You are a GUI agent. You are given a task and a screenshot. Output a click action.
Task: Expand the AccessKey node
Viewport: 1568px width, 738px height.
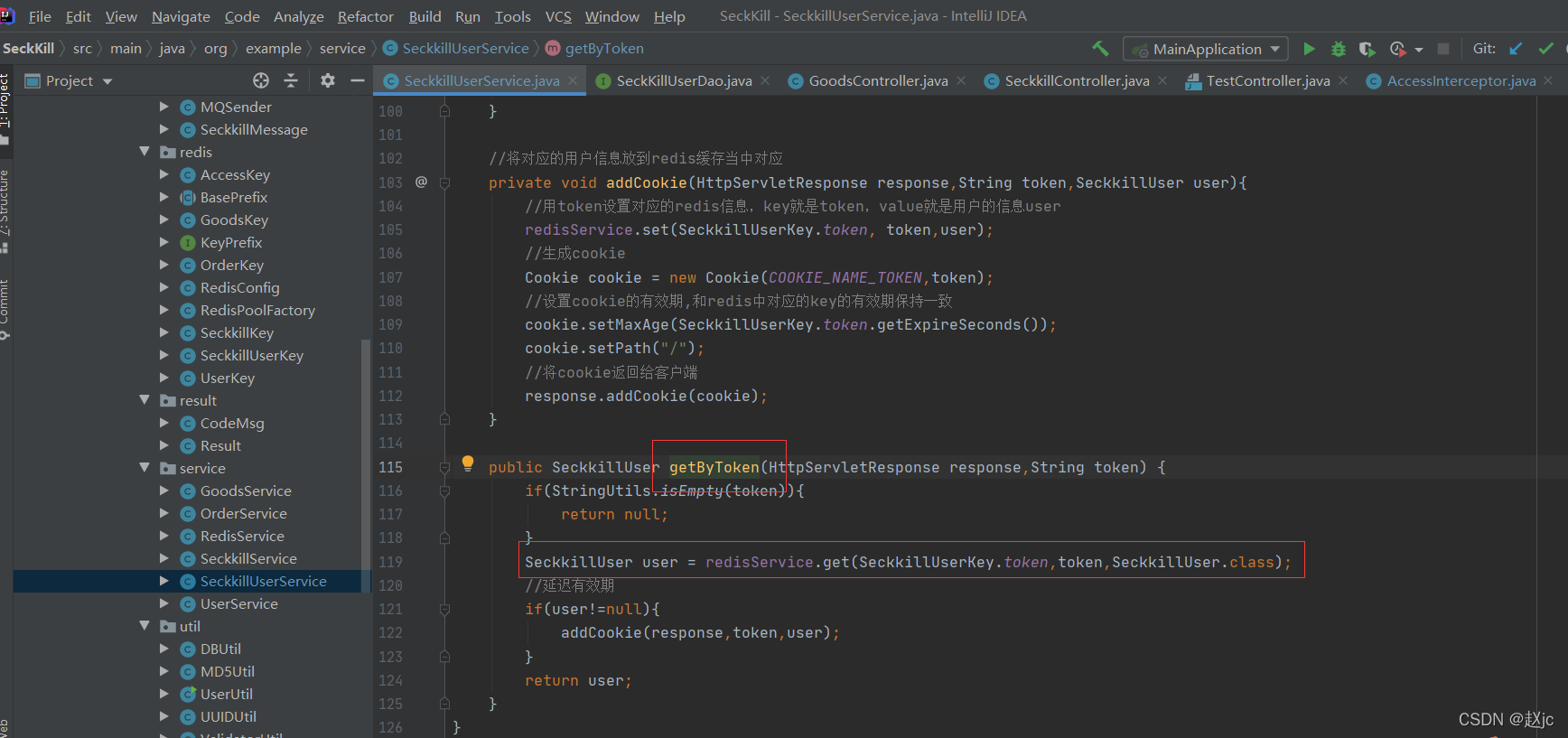pyautogui.click(x=164, y=174)
